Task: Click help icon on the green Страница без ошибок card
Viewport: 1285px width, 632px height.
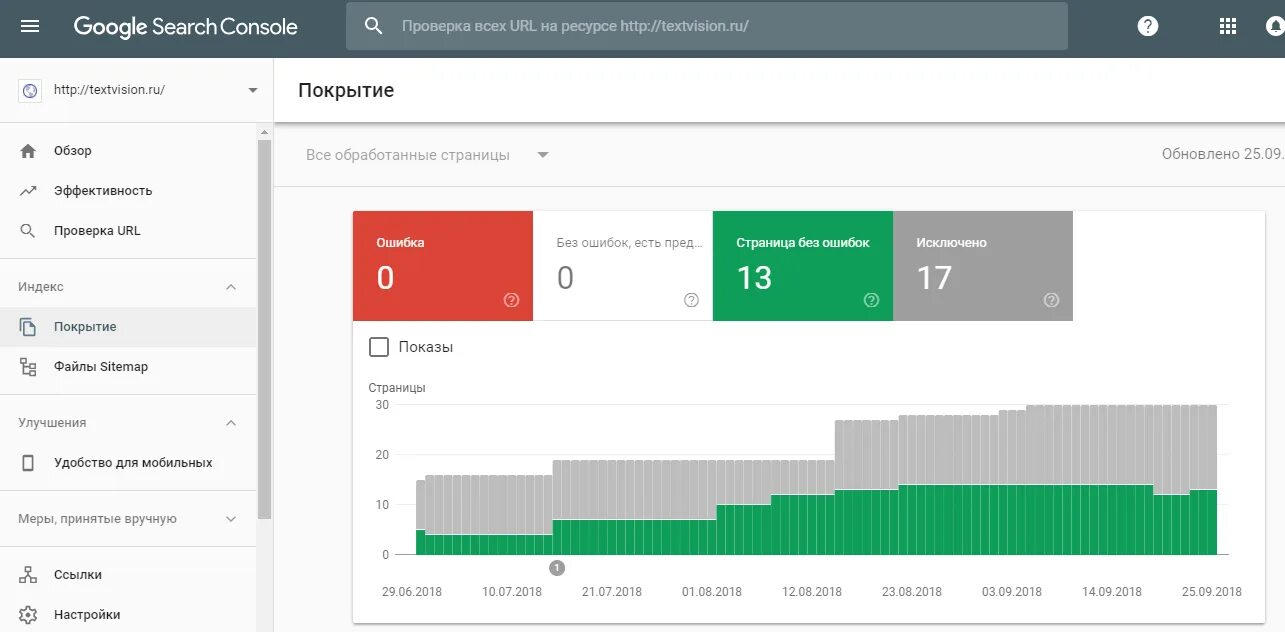Action: click(871, 300)
